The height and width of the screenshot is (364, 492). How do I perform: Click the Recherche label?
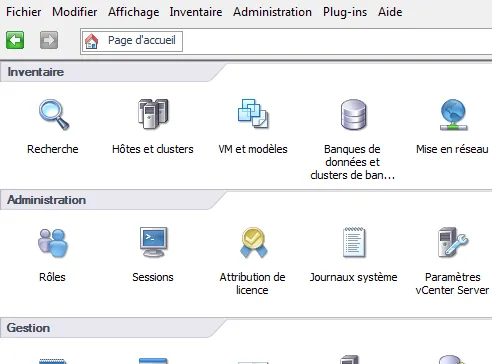pos(53,149)
